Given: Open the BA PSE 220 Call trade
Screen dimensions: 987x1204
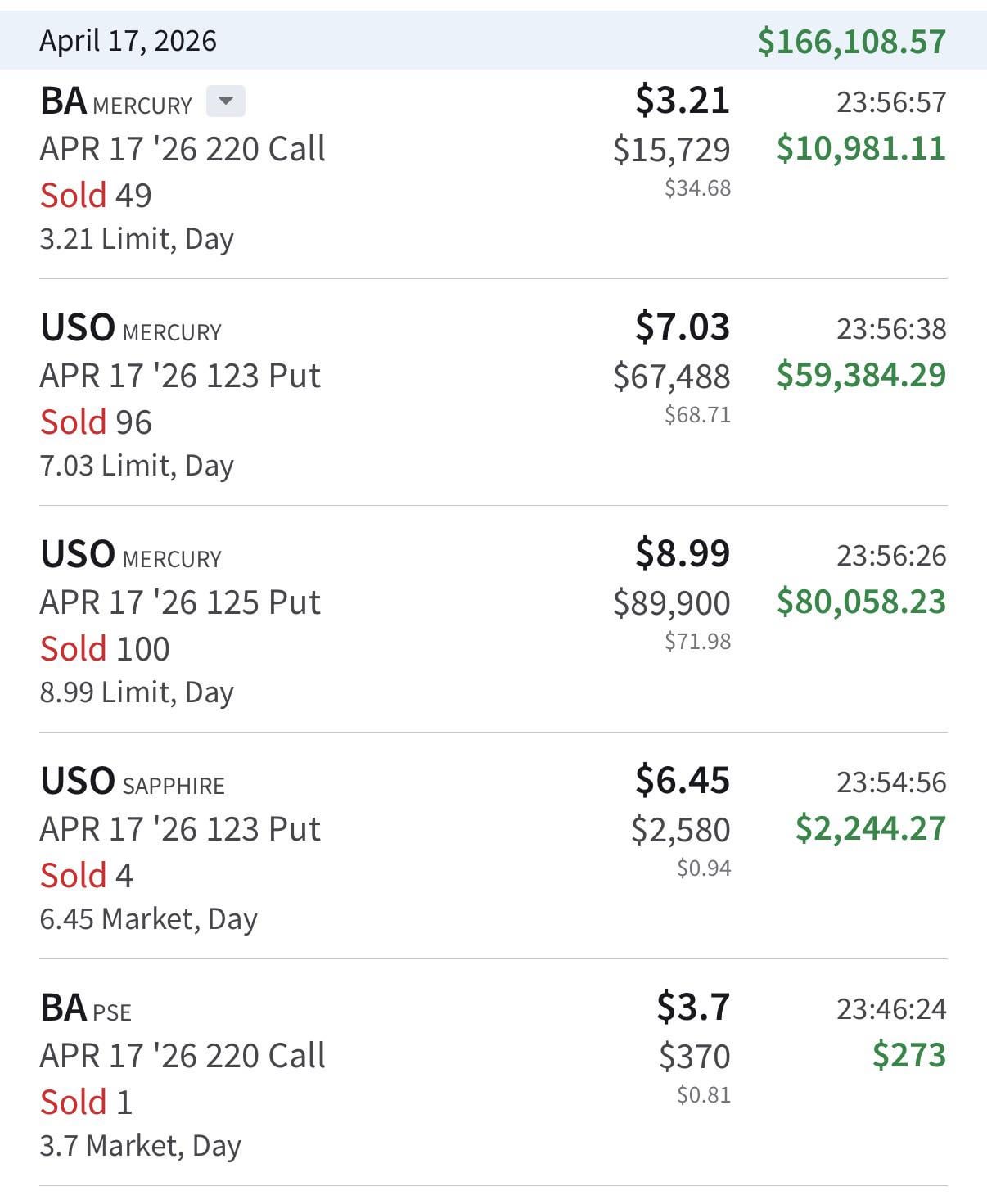Looking at the screenshot, I should pos(183,1056).
